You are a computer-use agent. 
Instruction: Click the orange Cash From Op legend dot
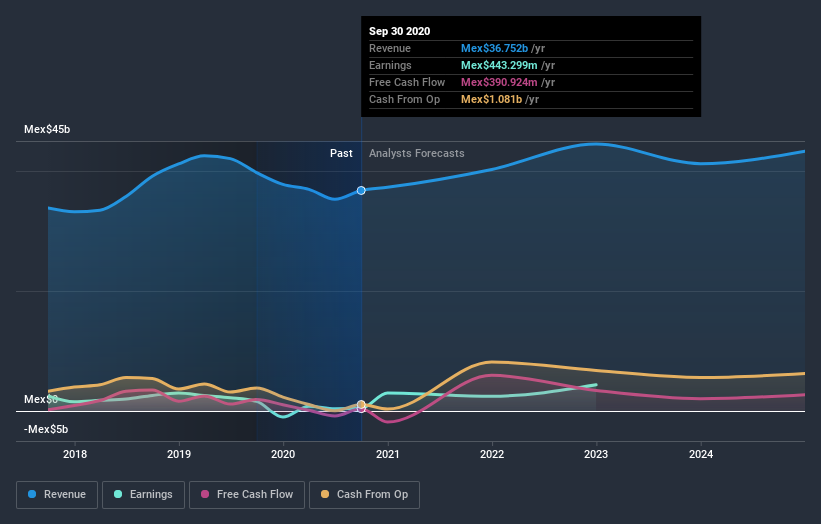[325, 494]
